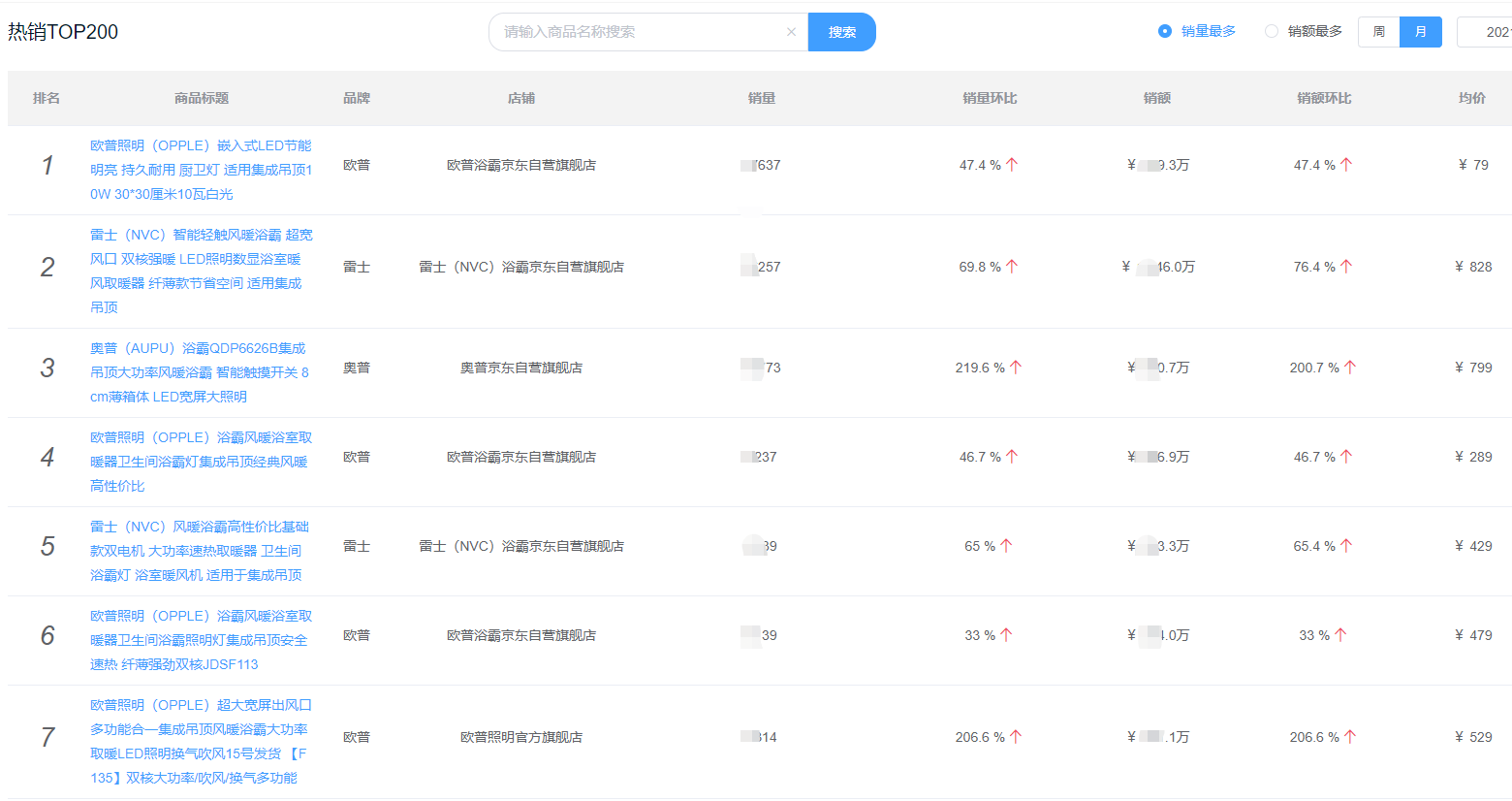The height and width of the screenshot is (801, 1512).
Task: Select the 销额最多 radio option
Action: coord(1304,31)
